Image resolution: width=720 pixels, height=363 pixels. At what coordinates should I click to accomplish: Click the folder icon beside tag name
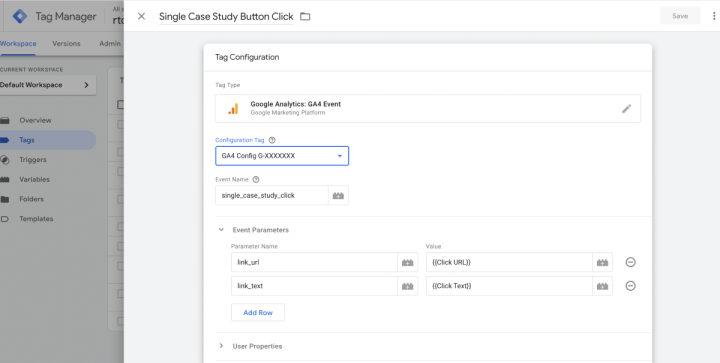[x=305, y=17]
